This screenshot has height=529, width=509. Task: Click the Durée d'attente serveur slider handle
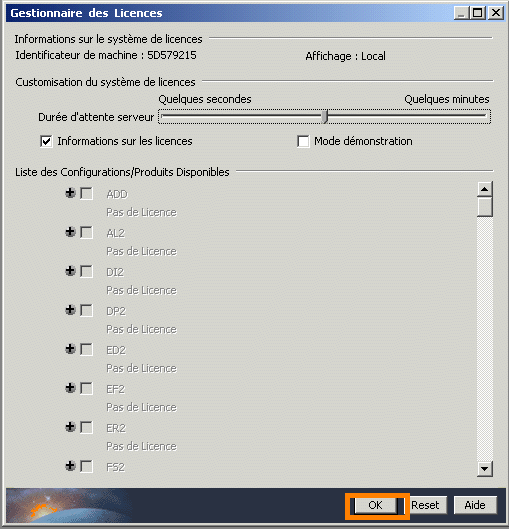(325, 117)
